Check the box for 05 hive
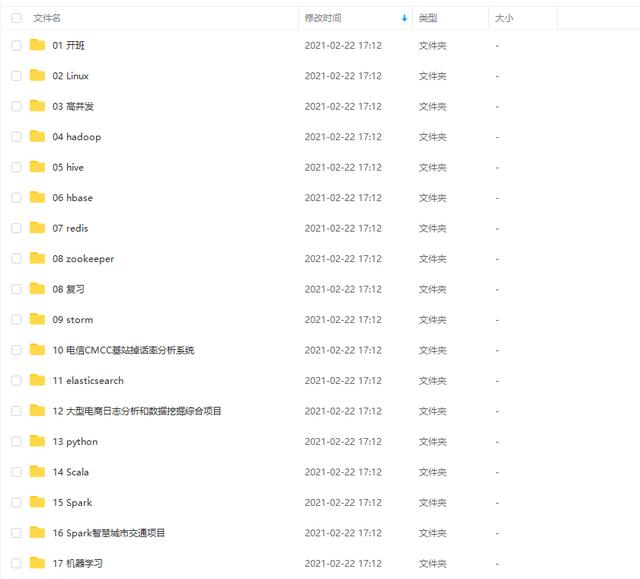The image size is (640, 579). coord(16,167)
